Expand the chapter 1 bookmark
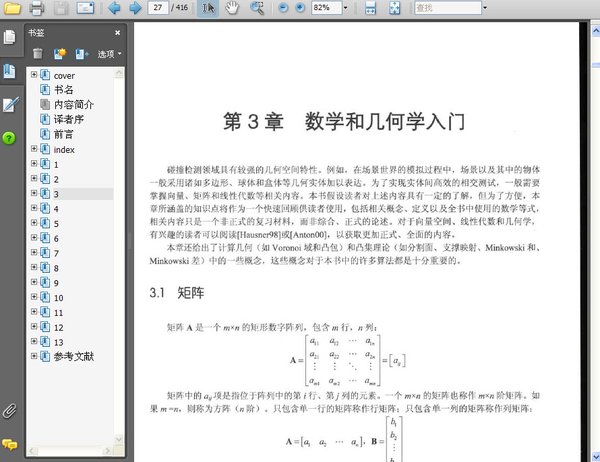This screenshot has height=462, width=600. (34, 163)
